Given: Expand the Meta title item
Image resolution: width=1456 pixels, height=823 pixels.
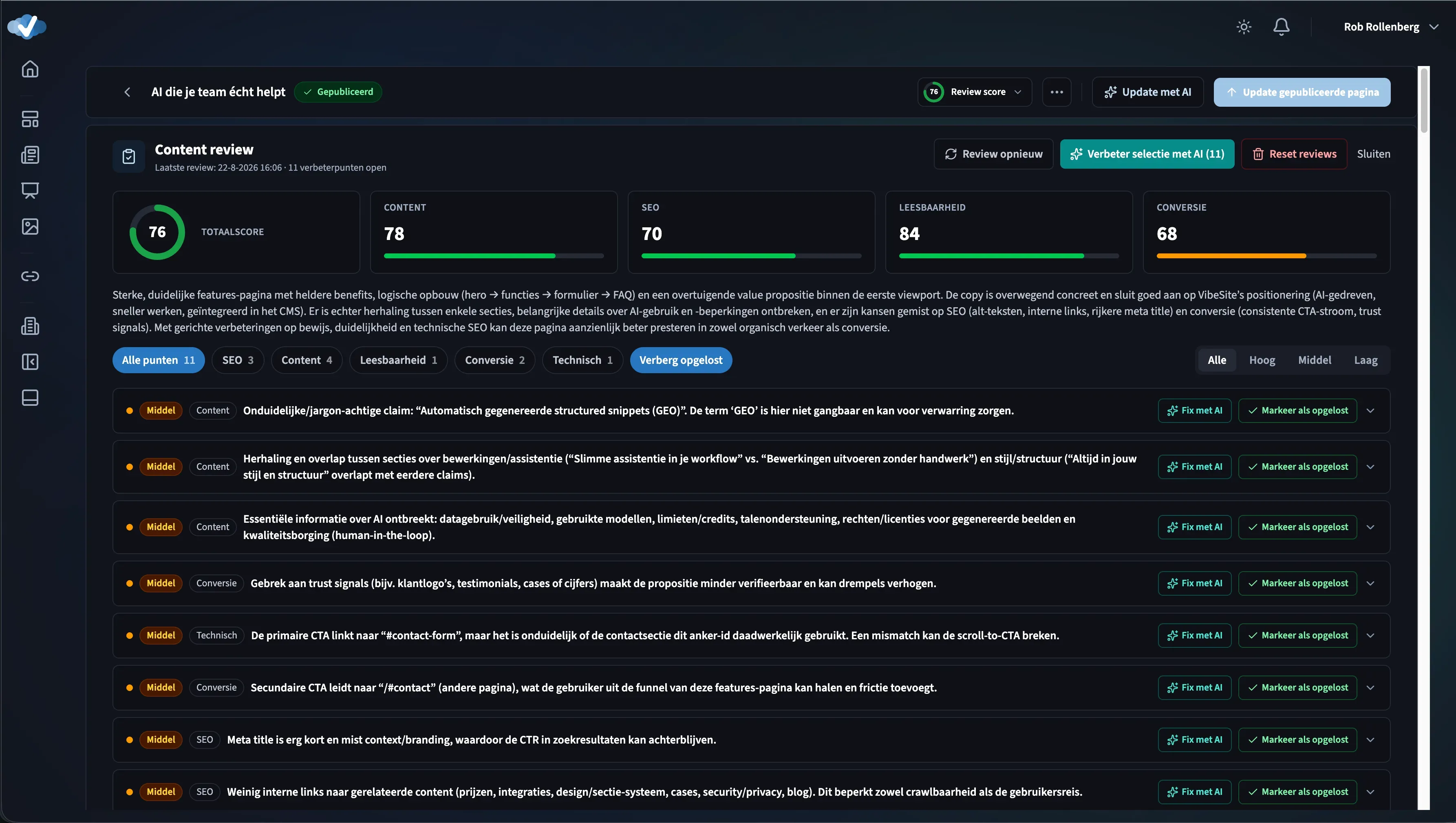Looking at the screenshot, I should 1370,740.
